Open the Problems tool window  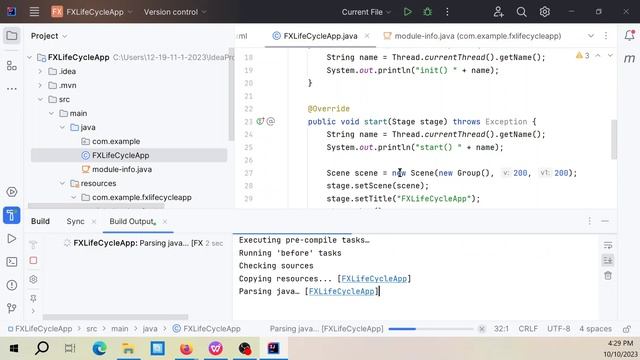click(x=12, y=285)
